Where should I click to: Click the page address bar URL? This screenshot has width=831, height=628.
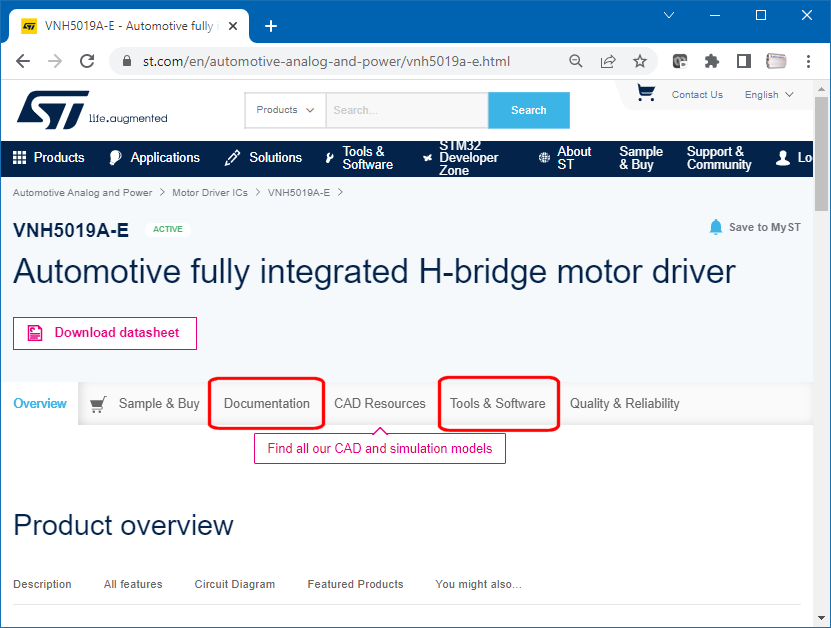pos(326,61)
